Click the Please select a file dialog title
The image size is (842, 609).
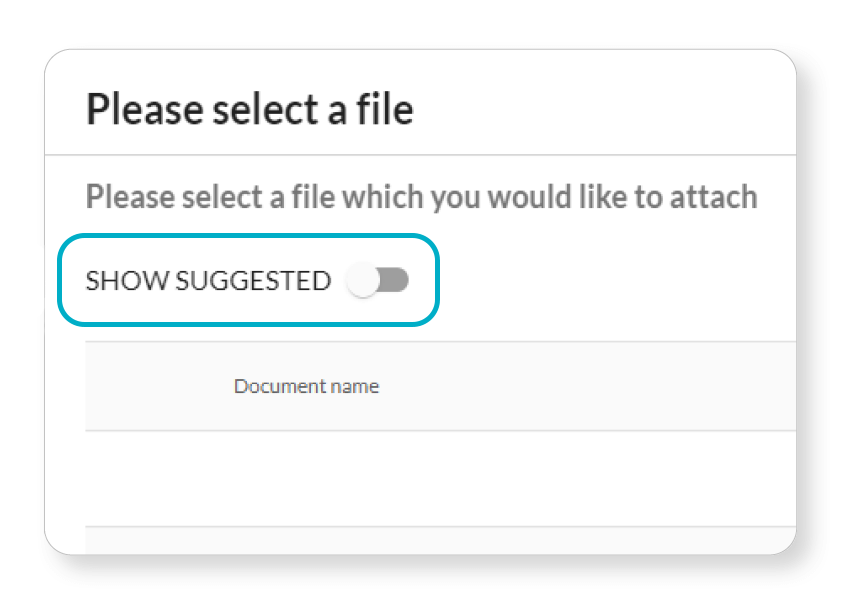(251, 109)
